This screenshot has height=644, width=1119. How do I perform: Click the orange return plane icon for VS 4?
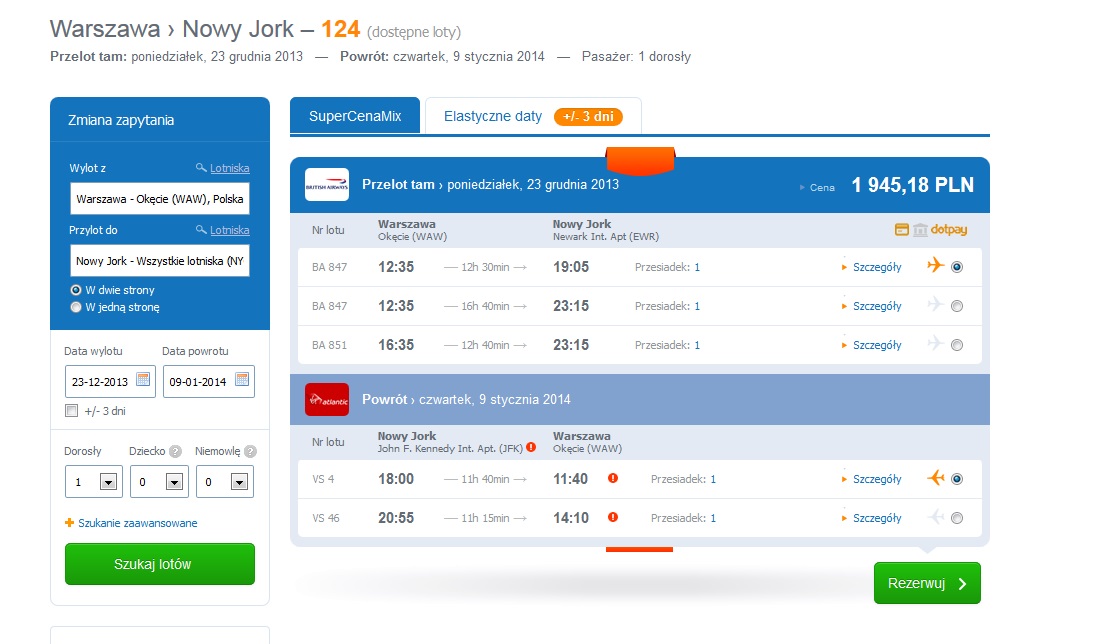coord(935,478)
